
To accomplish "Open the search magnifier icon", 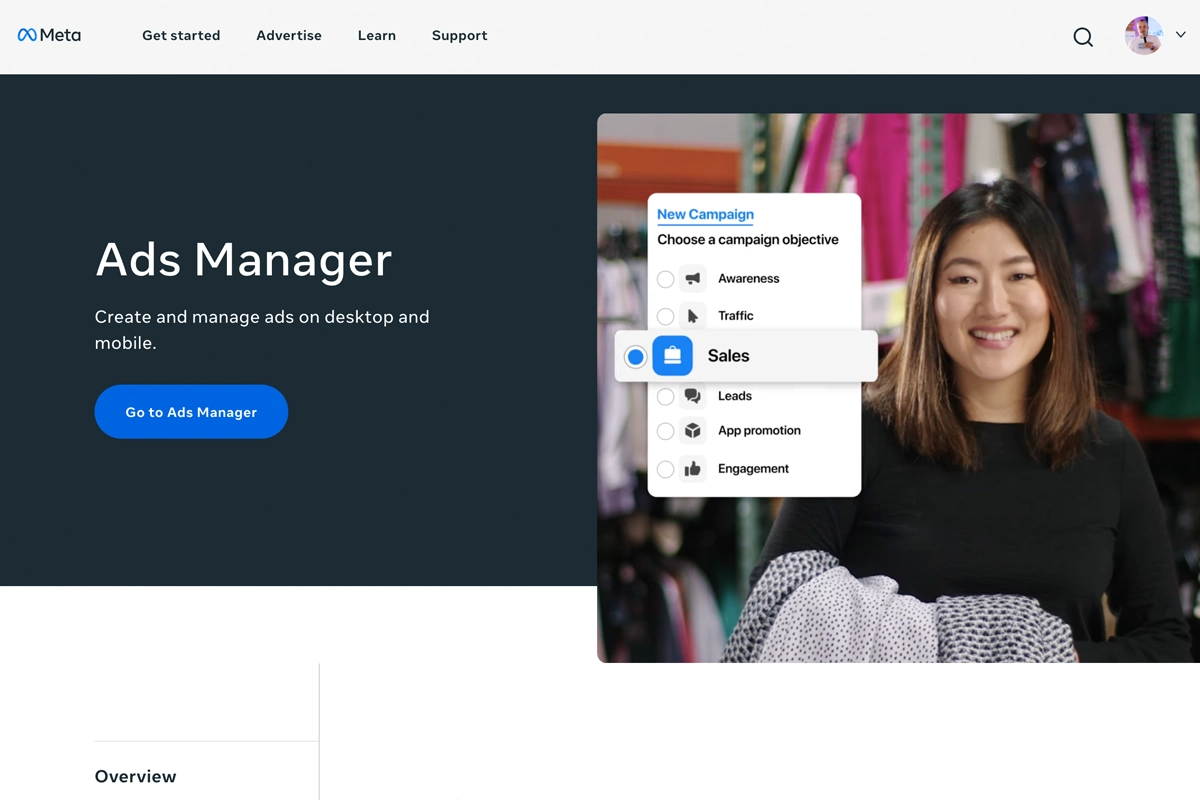I will point(1083,37).
